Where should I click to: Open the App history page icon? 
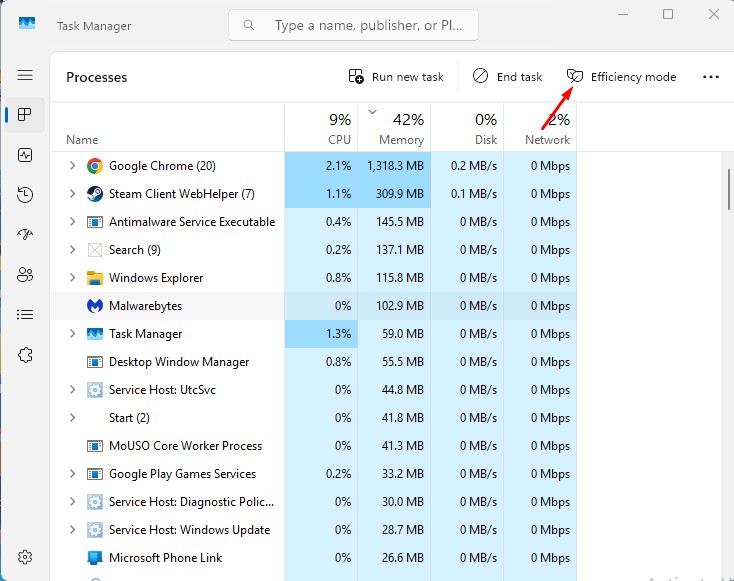click(x=25, y=195)
